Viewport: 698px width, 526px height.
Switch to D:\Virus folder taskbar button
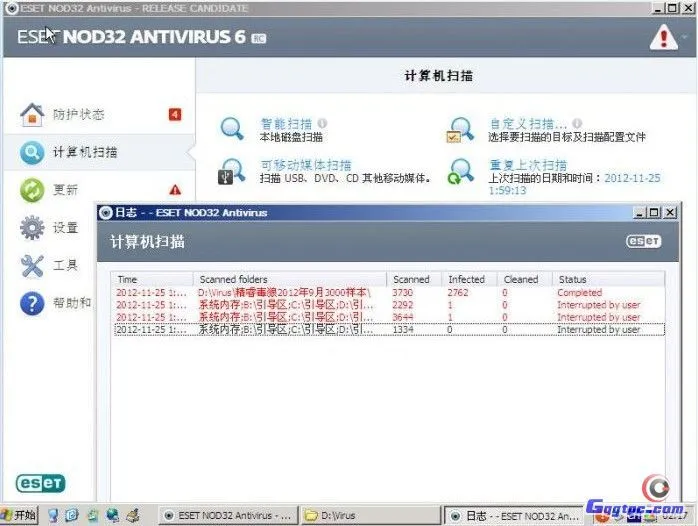coord(370,515)
